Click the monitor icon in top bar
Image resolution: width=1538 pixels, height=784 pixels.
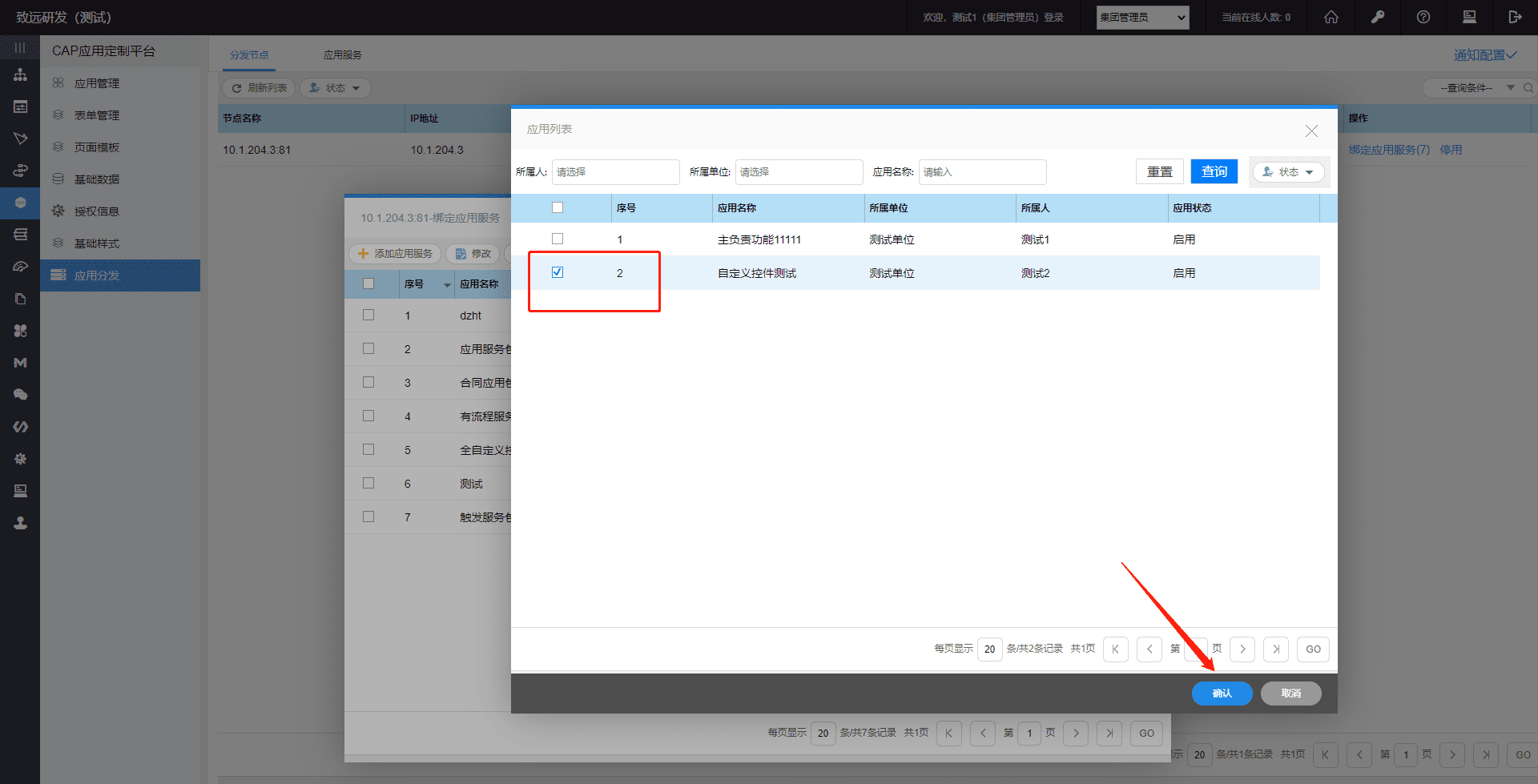click(x=1469, y=17)
